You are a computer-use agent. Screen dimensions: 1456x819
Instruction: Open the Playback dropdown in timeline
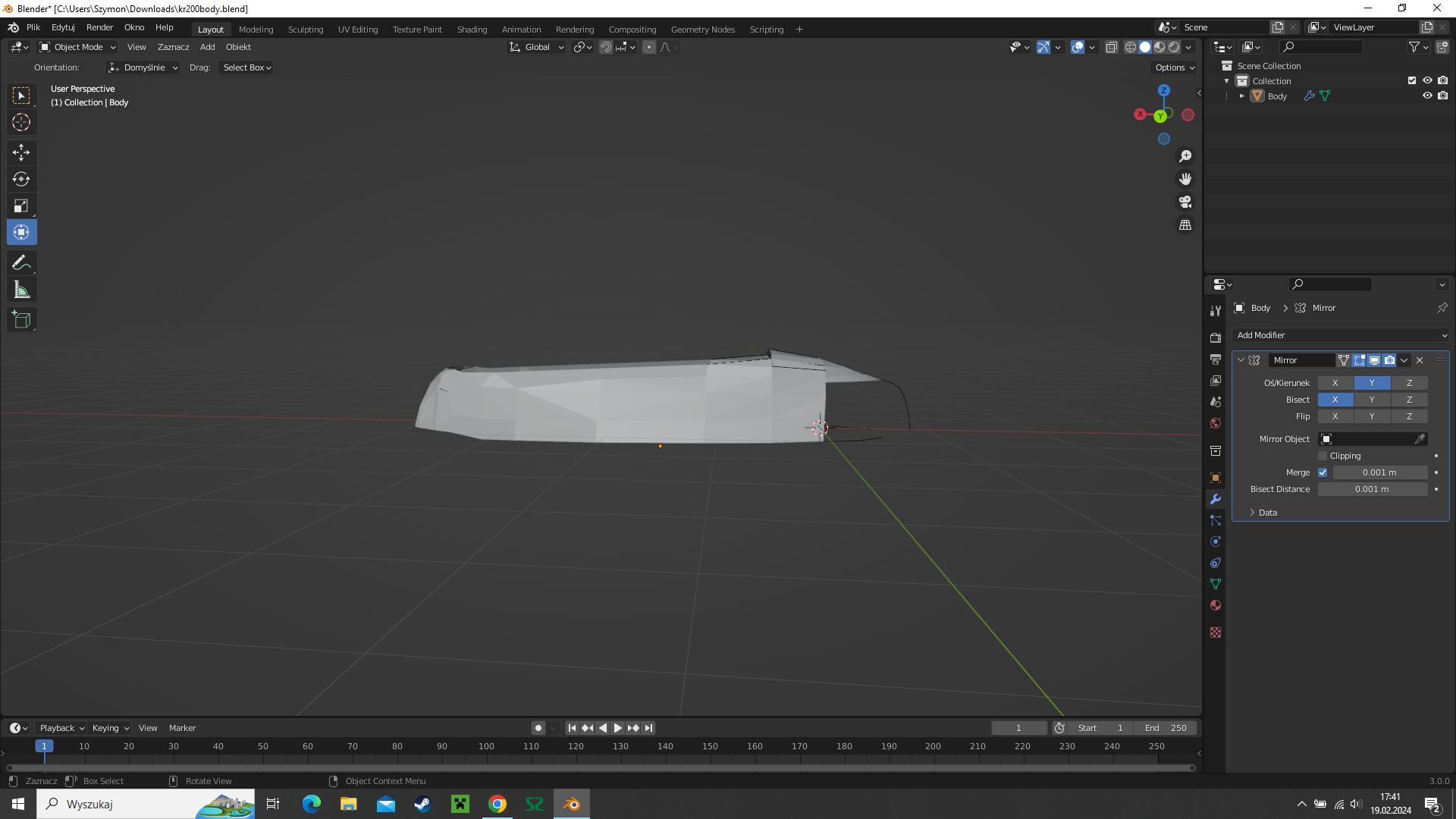(x=61, y=728)
